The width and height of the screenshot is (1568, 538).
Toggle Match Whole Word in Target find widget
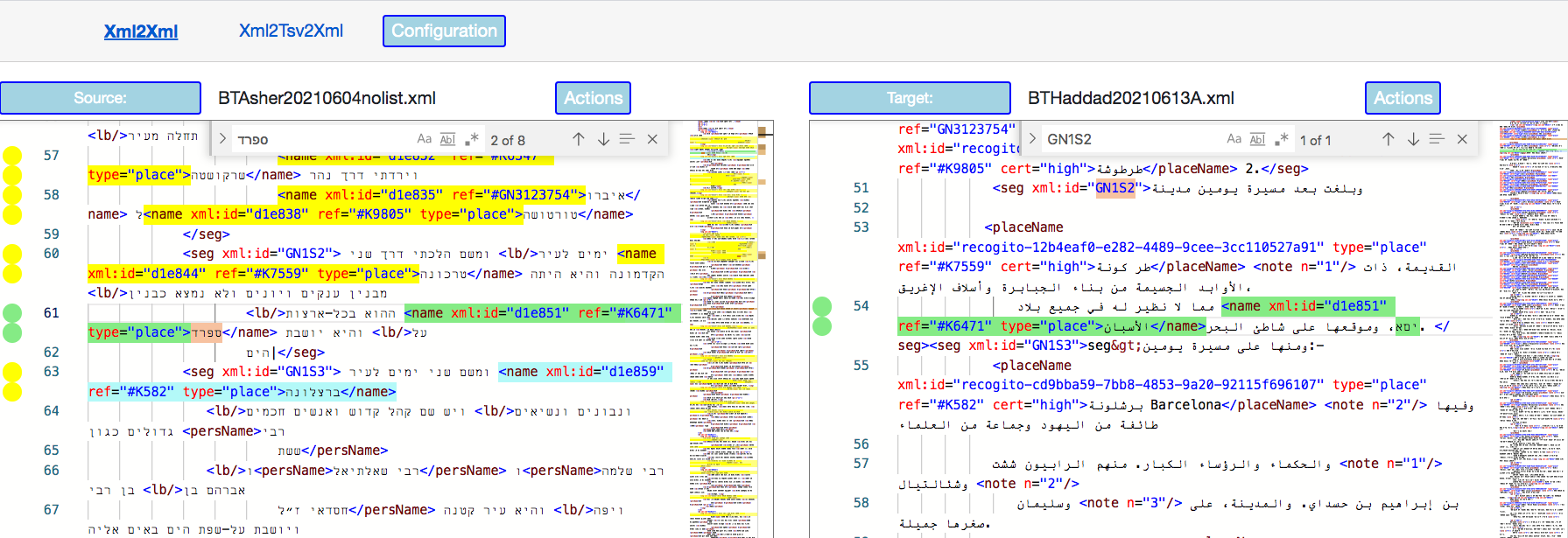click(x=1257, y=139)
